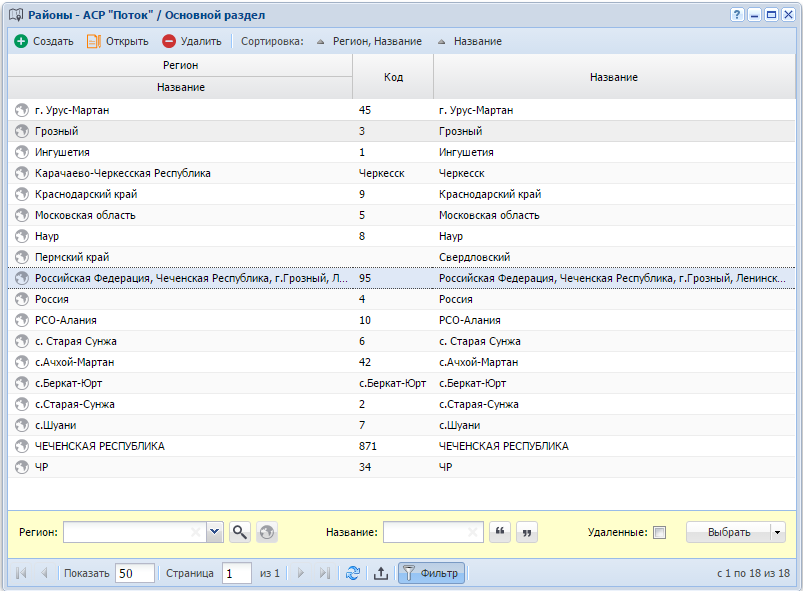The width and height of the screenshot is (803, 591).
Task: Click the globe icon for г. Урус-Мартан row
Action: point(22,110)
